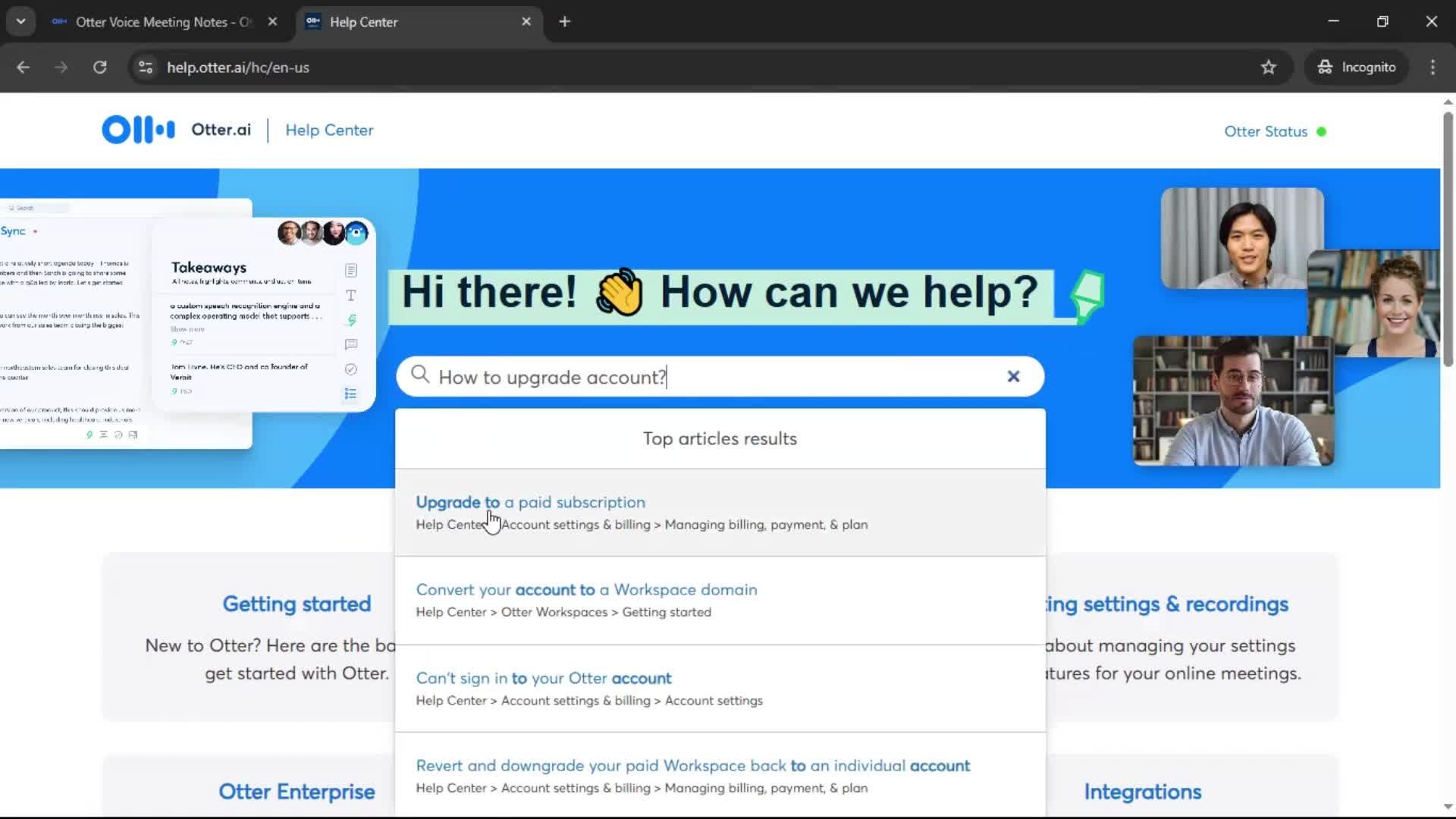
Task: Open 'Convert your account to a Workspace domain'
Action: pos(586,589)
